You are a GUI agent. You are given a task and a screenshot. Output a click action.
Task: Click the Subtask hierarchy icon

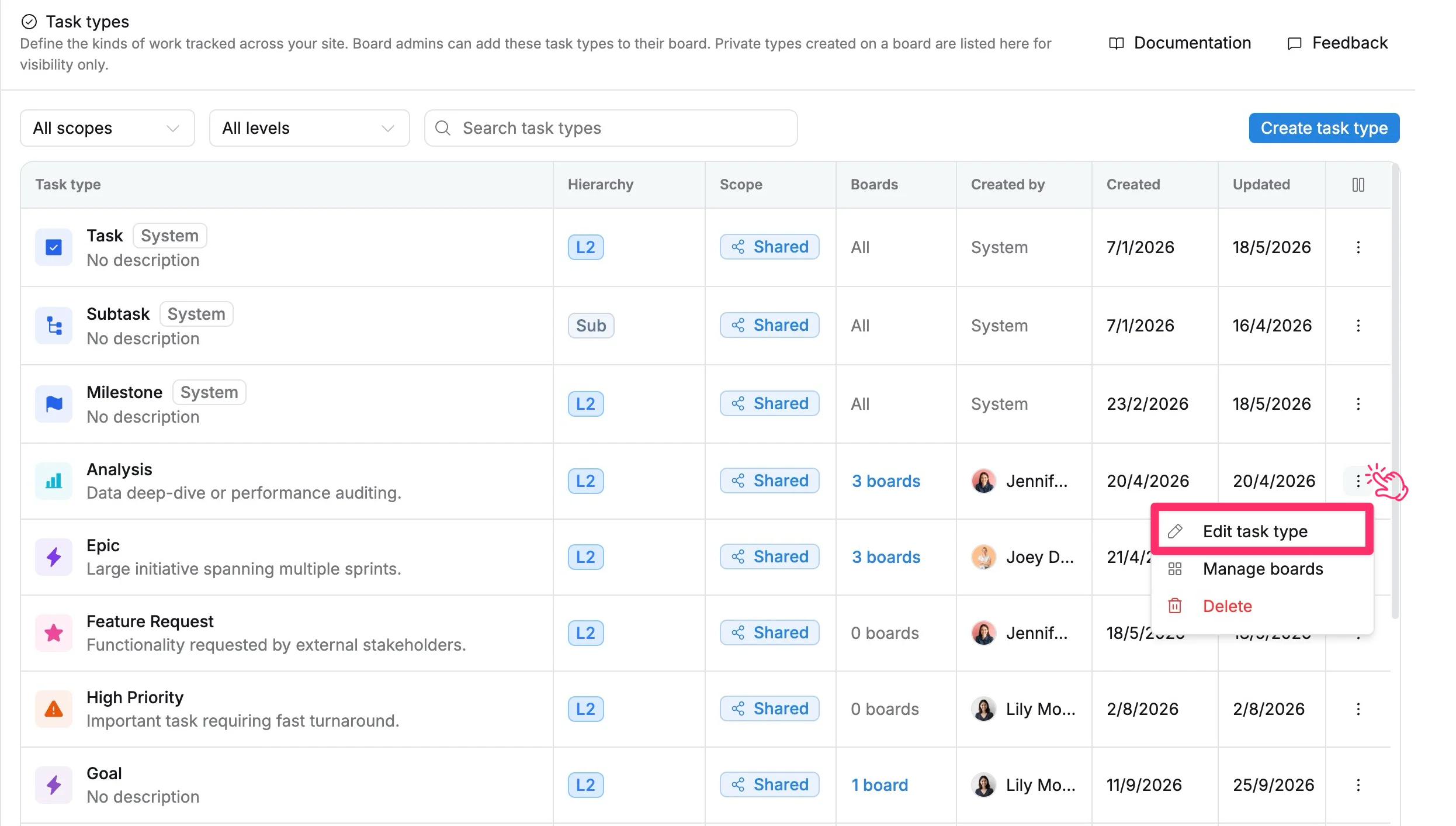54,326
